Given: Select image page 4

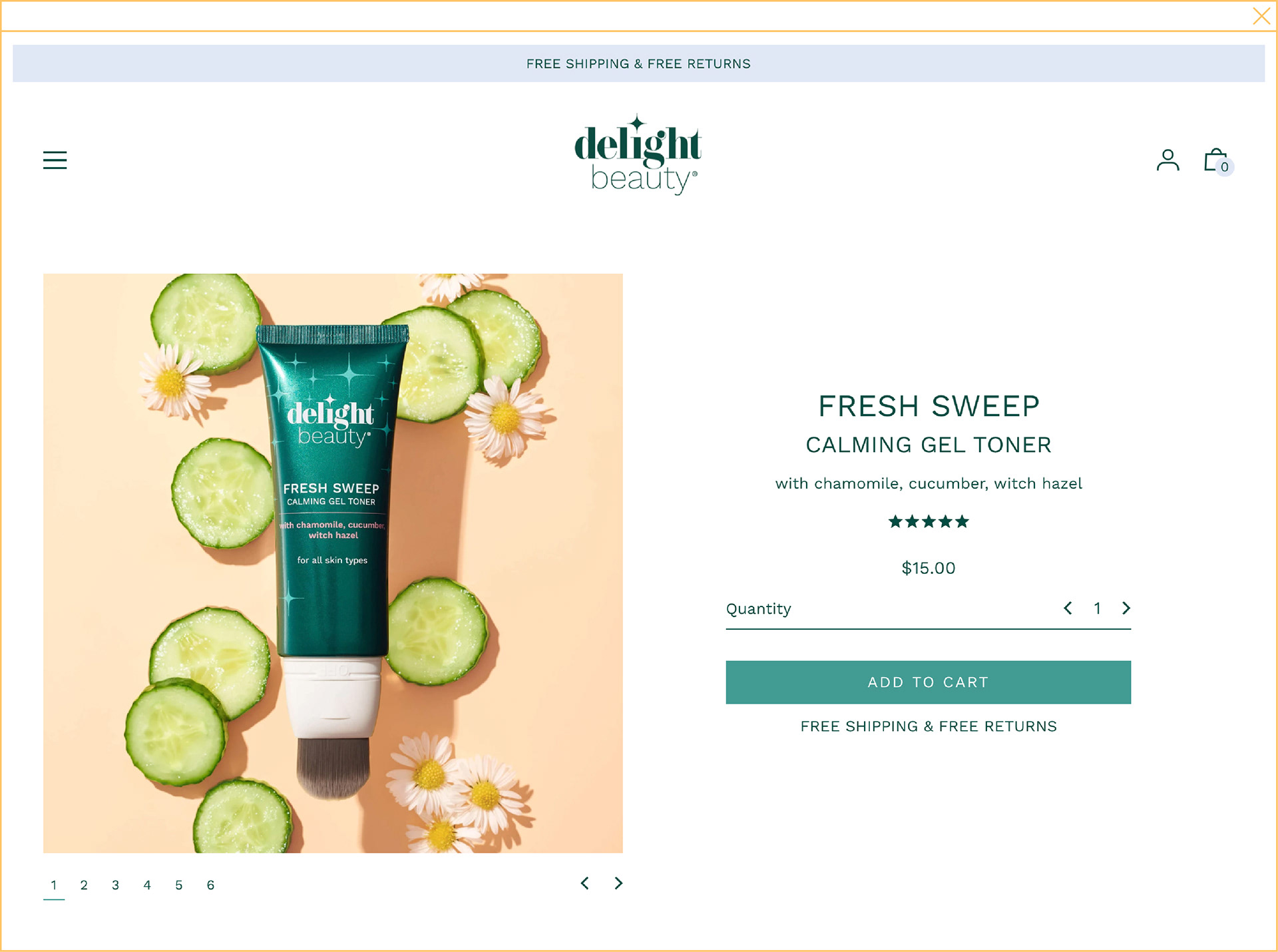Looking at the screenshot, I should [147, 885].
